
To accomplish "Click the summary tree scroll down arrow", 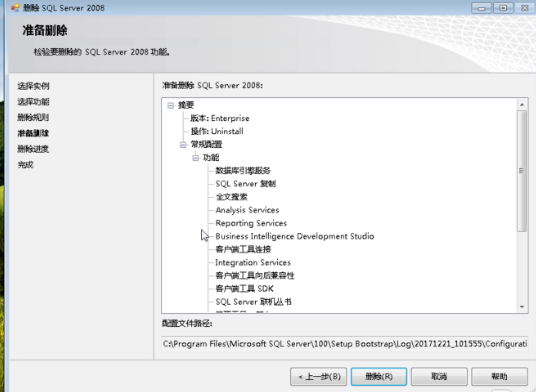I will [x=522, y=307].
